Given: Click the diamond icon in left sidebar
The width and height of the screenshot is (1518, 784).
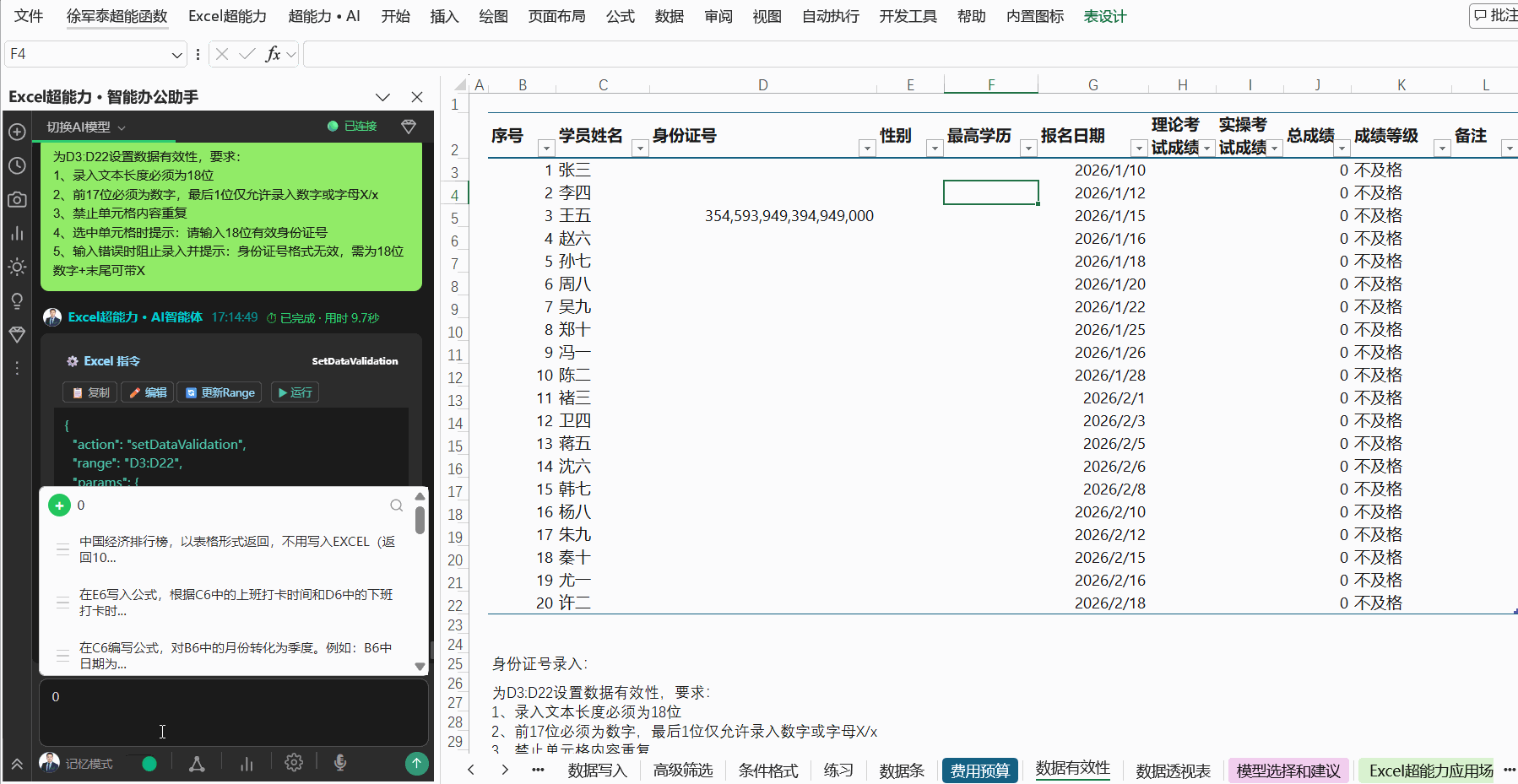Looking at the screenshot, I should (17, 334).
